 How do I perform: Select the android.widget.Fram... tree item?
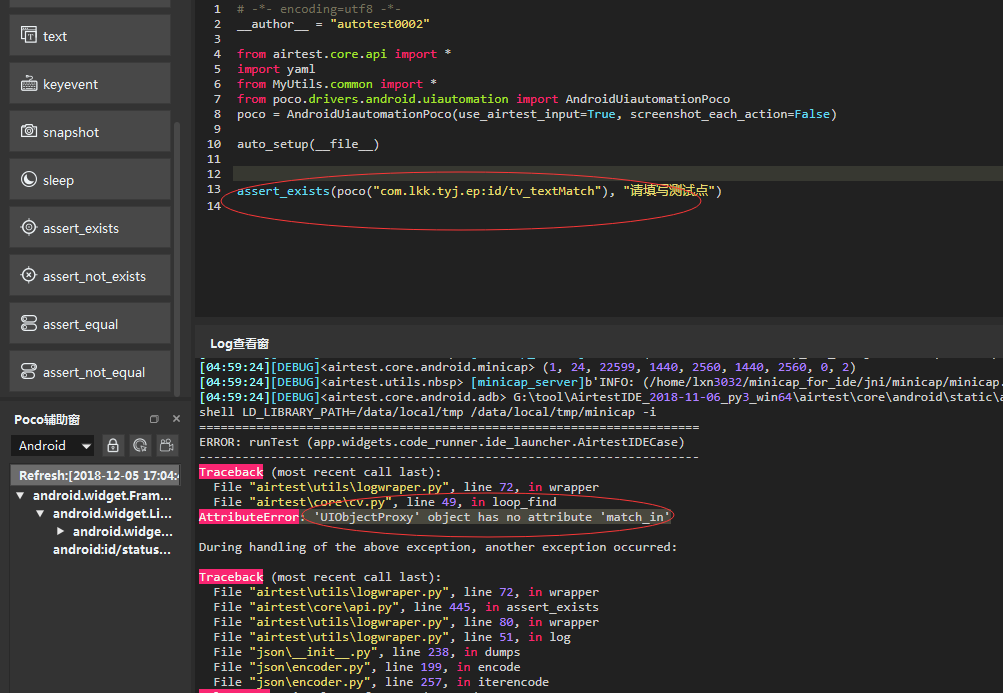102,495
